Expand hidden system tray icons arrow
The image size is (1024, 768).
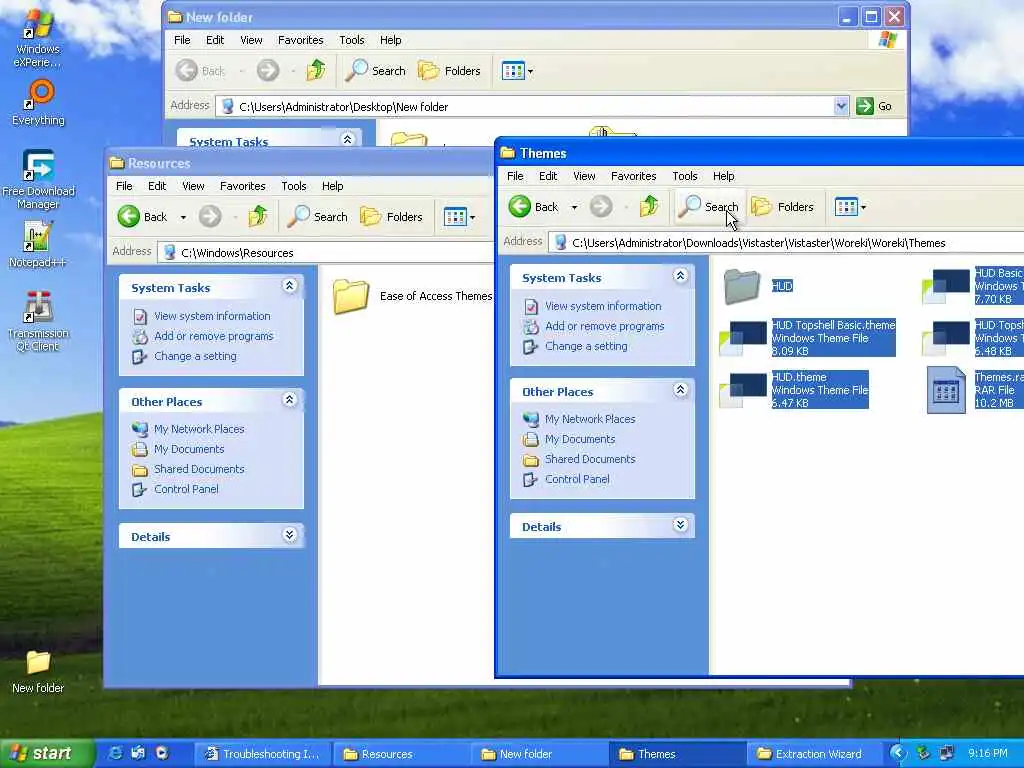coord(899,754)
